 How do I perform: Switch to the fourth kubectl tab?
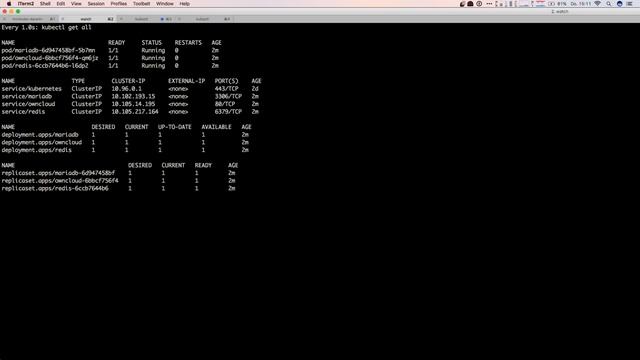(205, 19)
